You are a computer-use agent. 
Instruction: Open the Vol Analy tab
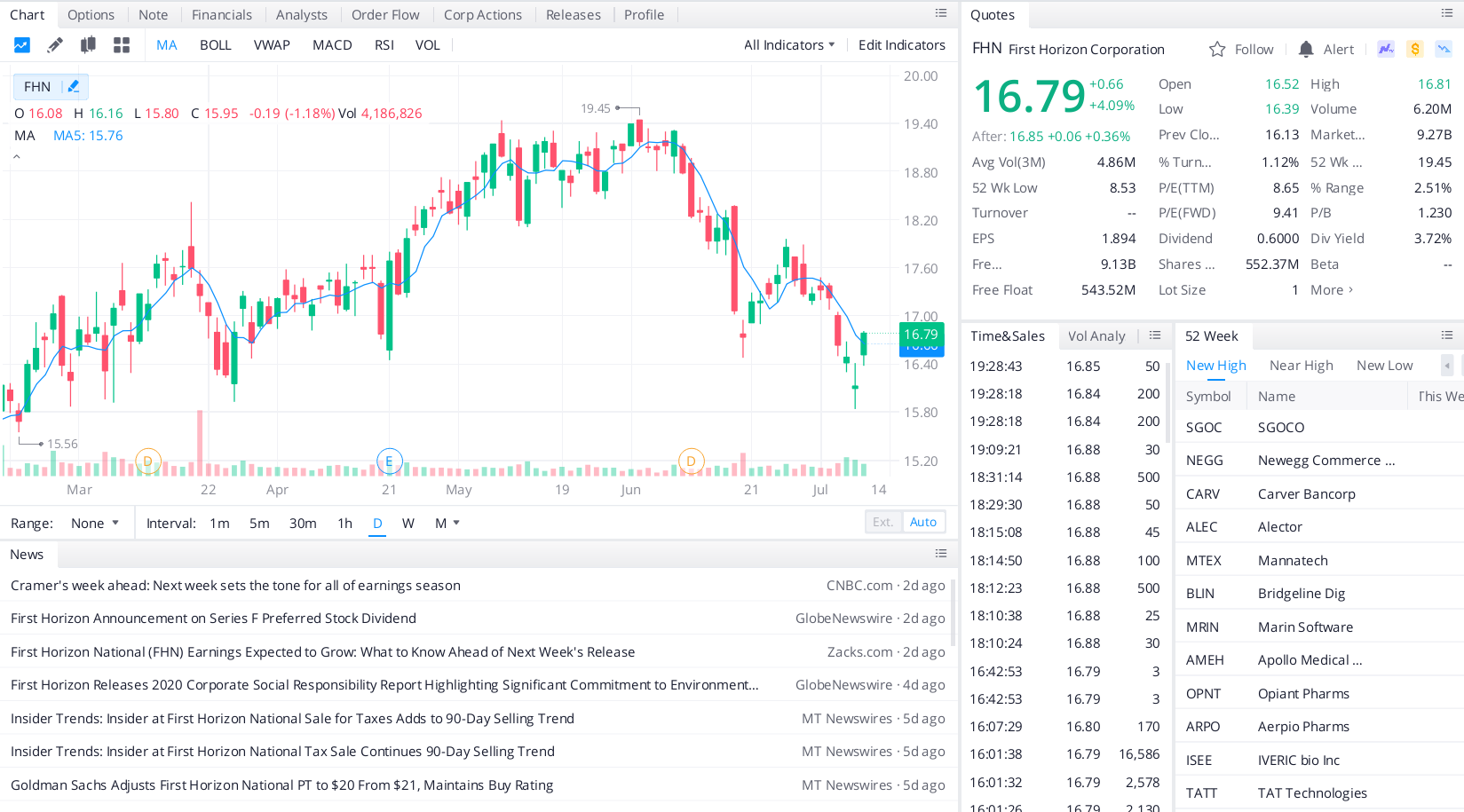click(x=1096, y=336)
